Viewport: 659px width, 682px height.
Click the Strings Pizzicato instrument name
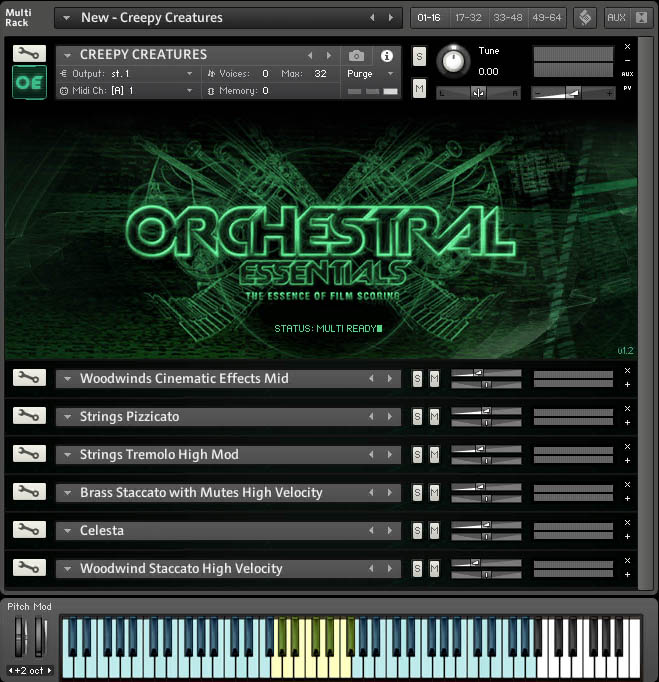click(129, 417)
